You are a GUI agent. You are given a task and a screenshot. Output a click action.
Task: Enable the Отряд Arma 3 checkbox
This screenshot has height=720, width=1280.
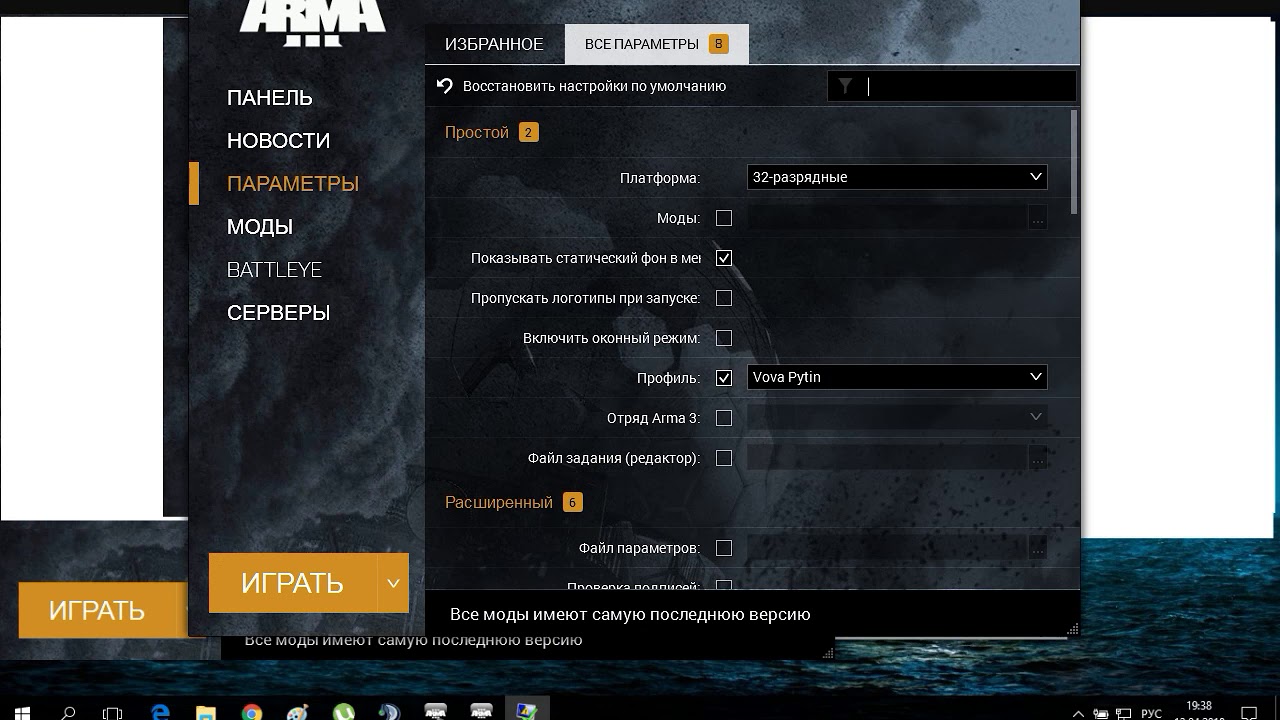(x=724, y=418)
